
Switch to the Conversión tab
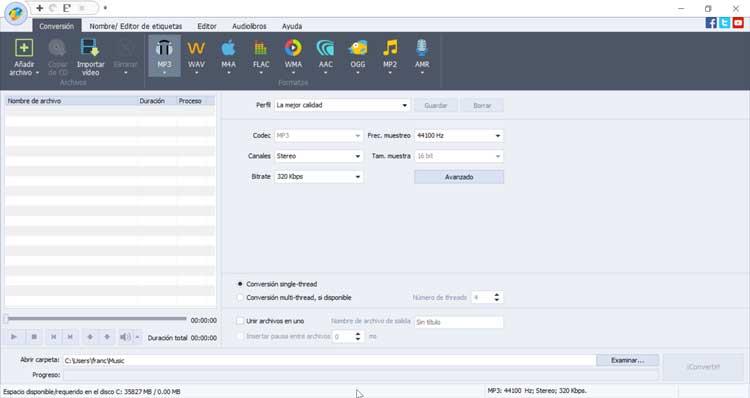(x=56, y=26)
